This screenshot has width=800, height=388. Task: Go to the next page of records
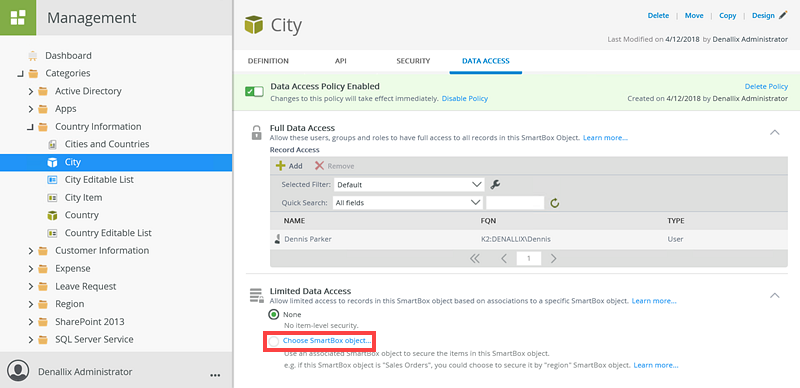point(554,258)
